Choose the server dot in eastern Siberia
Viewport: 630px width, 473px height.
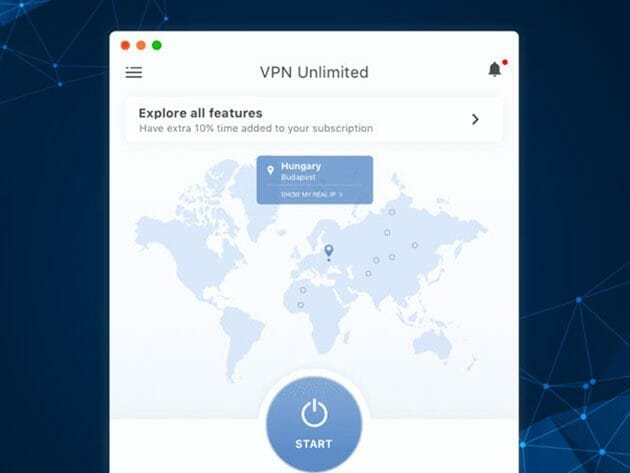[415, 245]
